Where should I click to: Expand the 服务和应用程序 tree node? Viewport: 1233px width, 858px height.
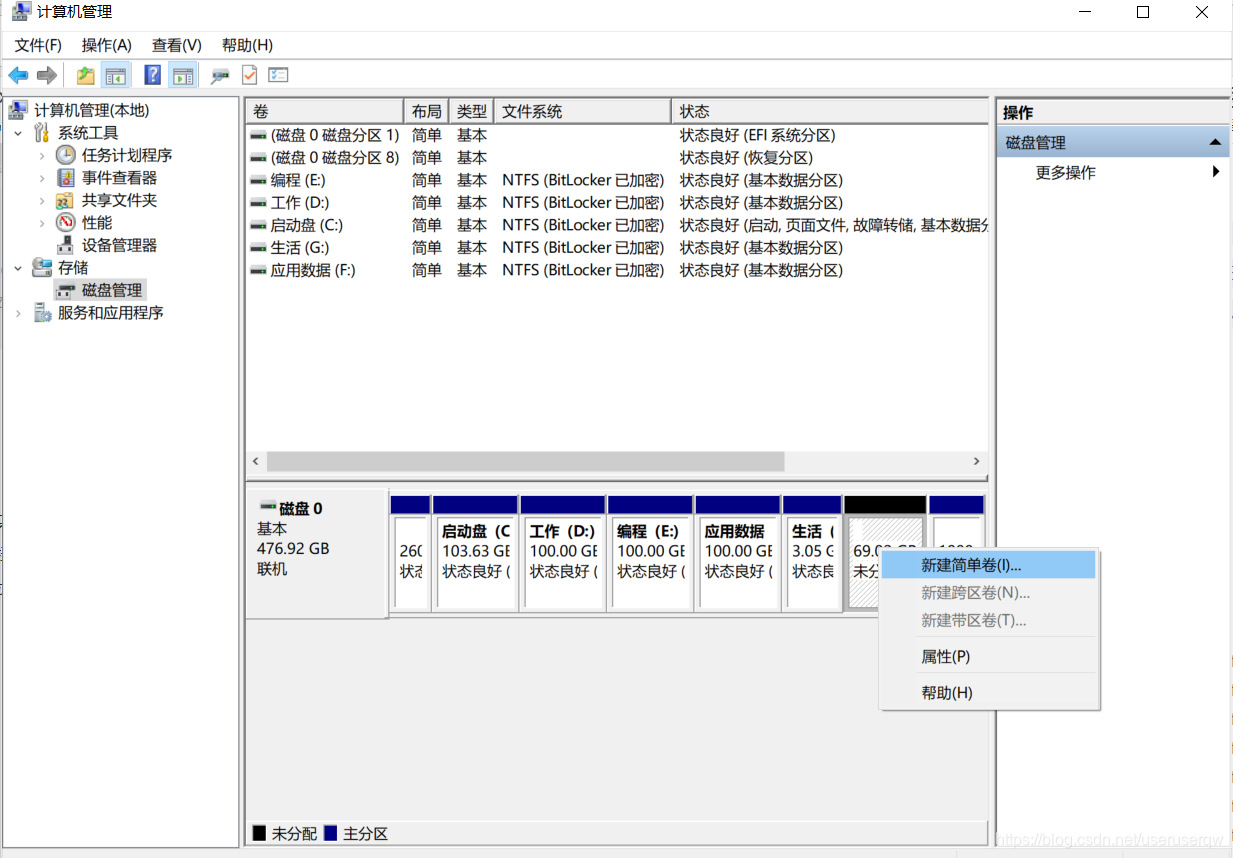coord(18,313)
